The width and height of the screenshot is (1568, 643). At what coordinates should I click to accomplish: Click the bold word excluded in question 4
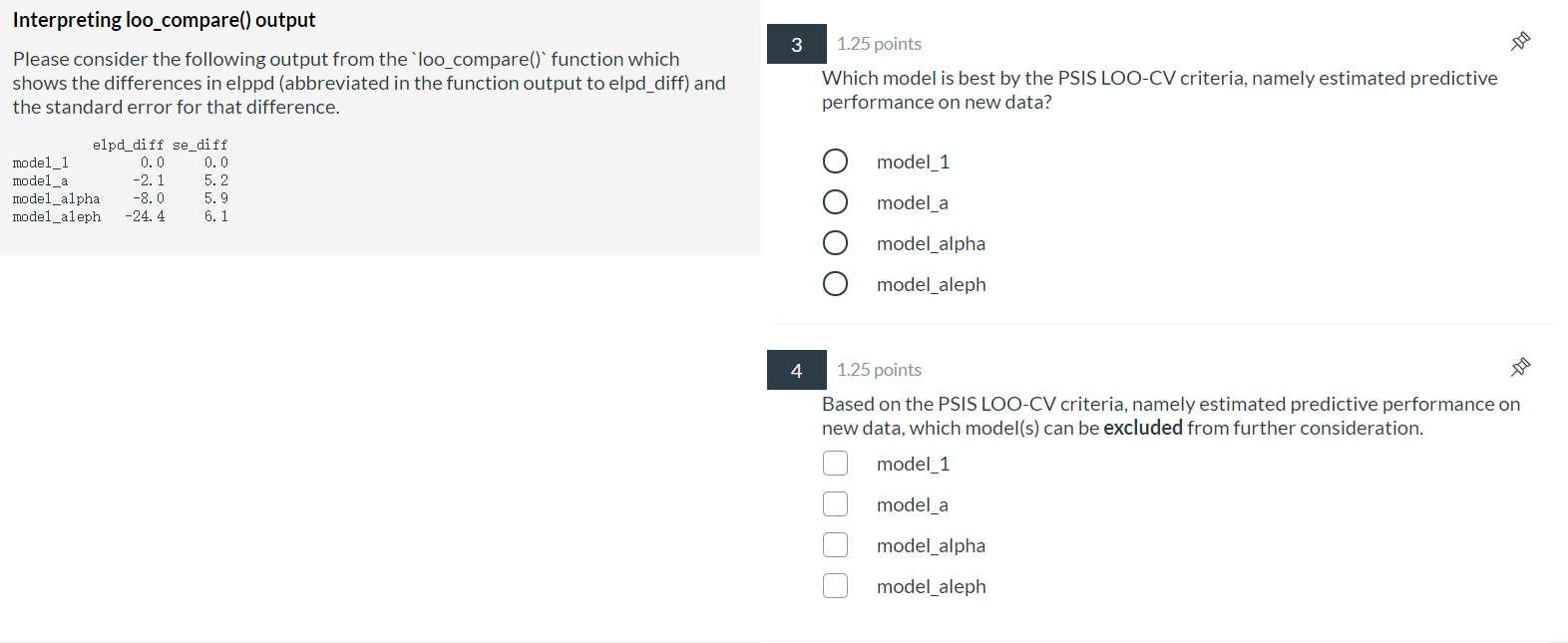(x=1143, y=428)
